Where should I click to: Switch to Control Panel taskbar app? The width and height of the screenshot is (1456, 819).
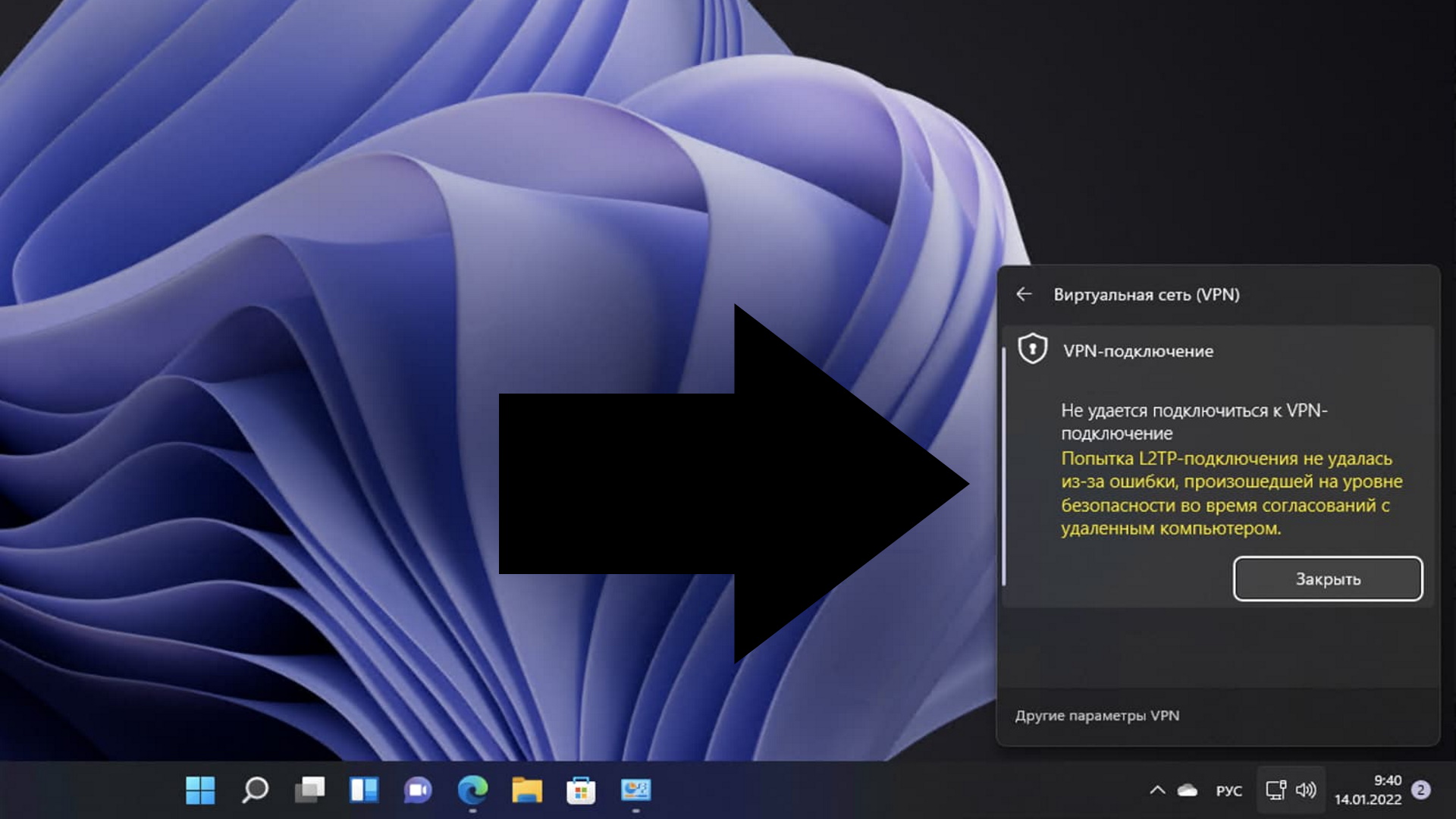(x=635, y=790)
